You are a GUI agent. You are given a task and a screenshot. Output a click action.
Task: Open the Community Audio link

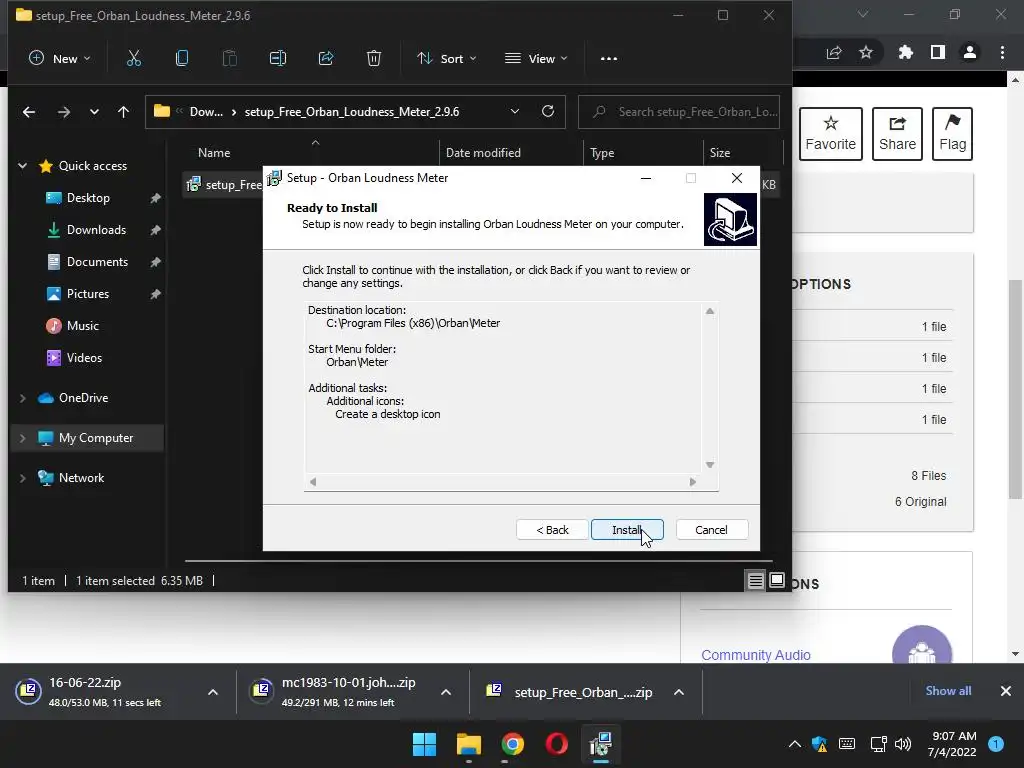[x=756, y=654]
